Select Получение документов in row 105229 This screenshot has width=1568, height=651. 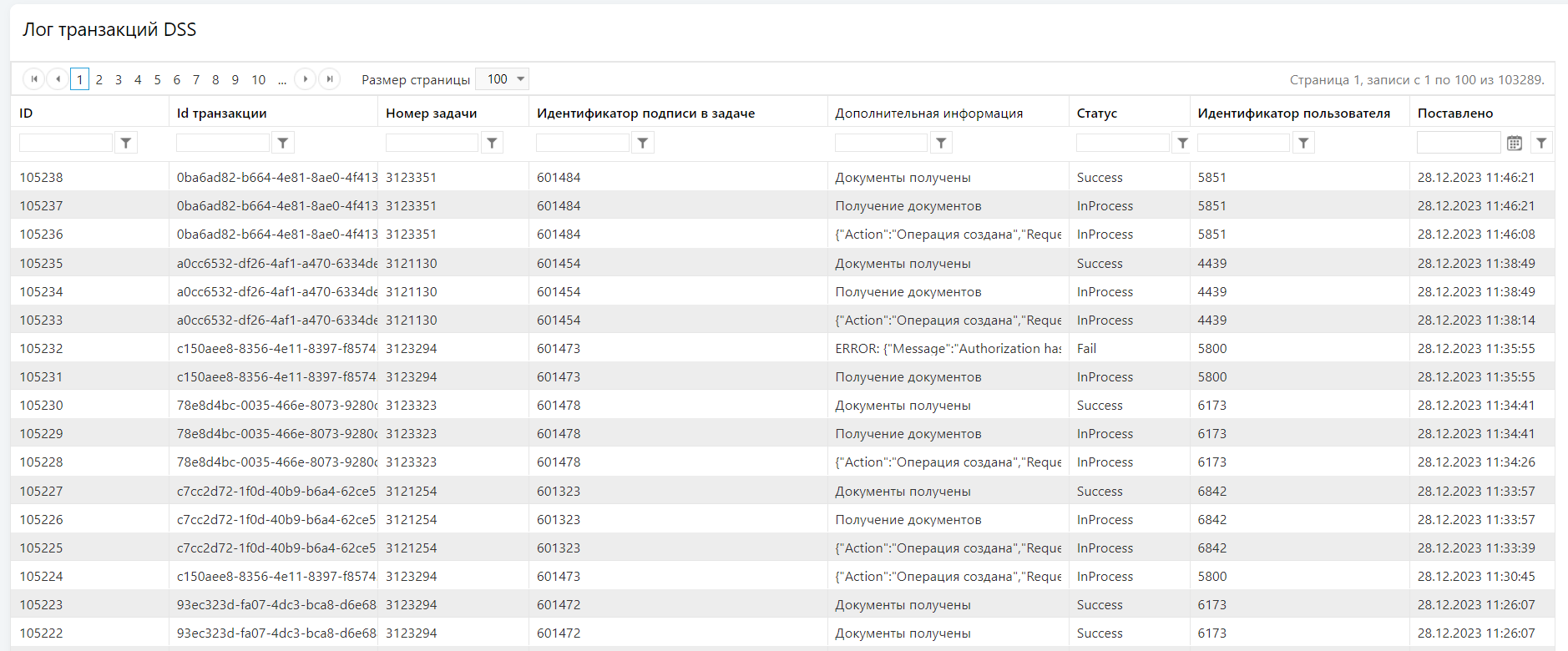(x=908, y=433)
